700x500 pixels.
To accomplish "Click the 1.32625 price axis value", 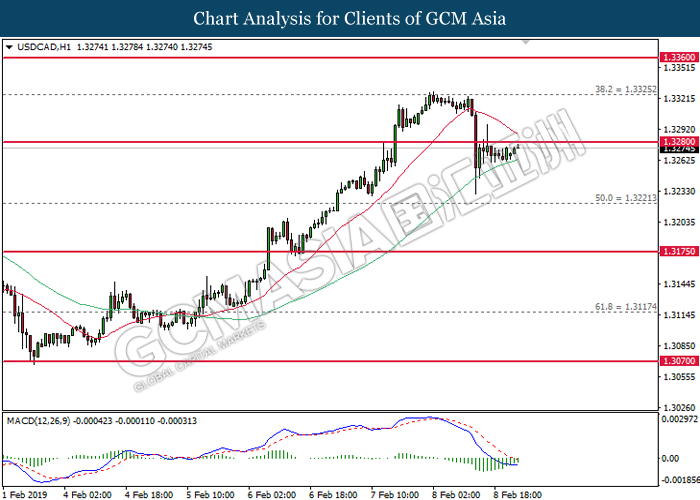I will (679, 160).
